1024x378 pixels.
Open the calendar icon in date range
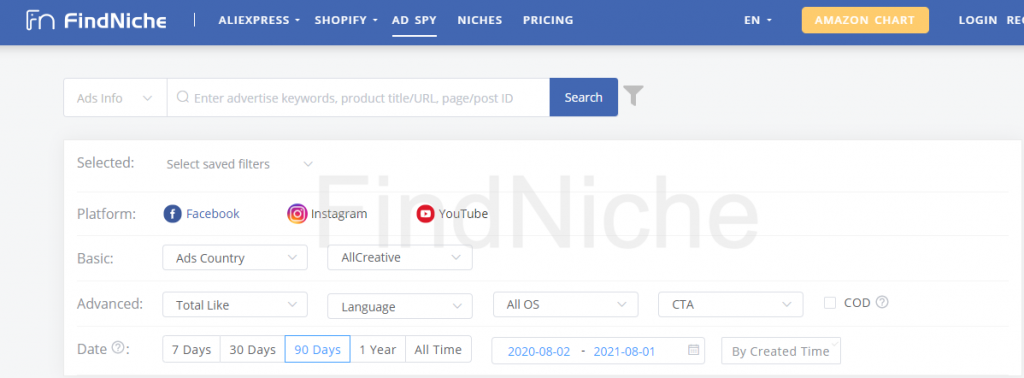point(694,349)
